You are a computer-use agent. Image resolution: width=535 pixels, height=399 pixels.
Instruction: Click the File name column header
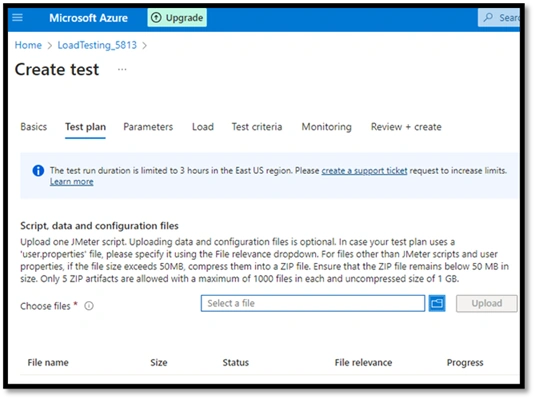click(x=48, y=362)
